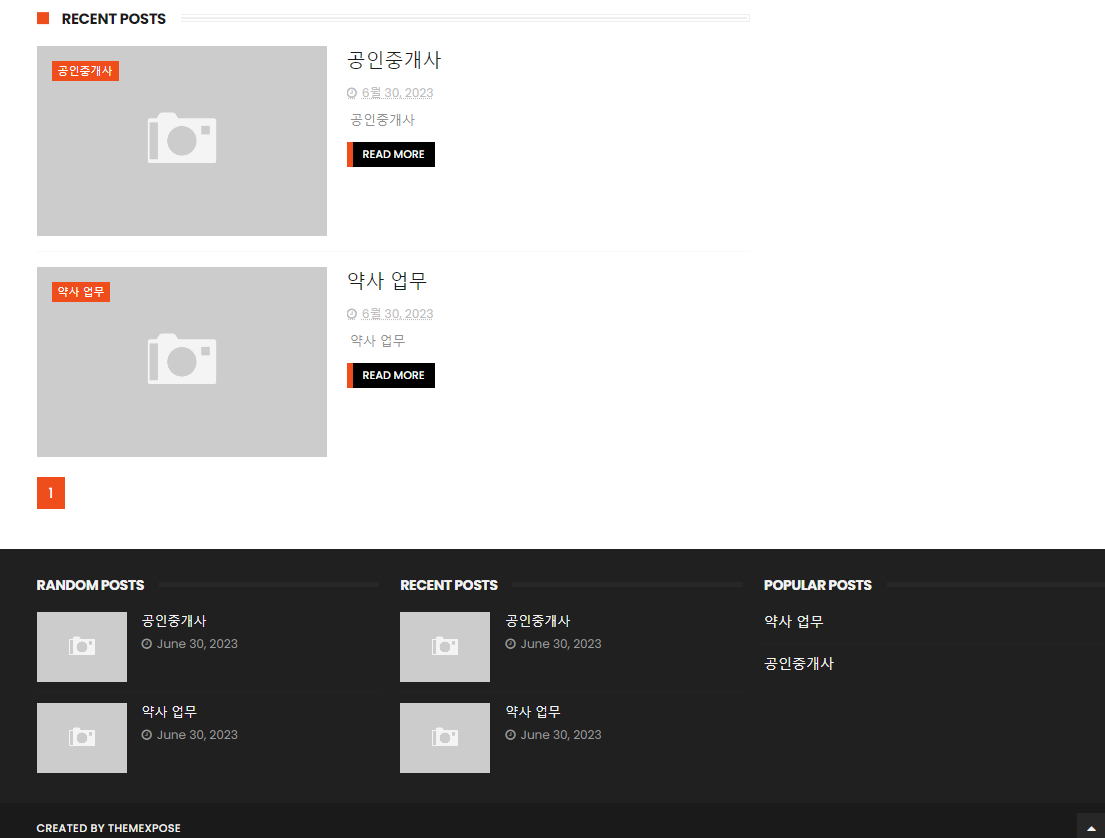The width and height of the screenshot is (1105, 838).
Task: Click the 6월 30, 2023 date under the 공인중개사 title
Action: (x=397, y=93)
